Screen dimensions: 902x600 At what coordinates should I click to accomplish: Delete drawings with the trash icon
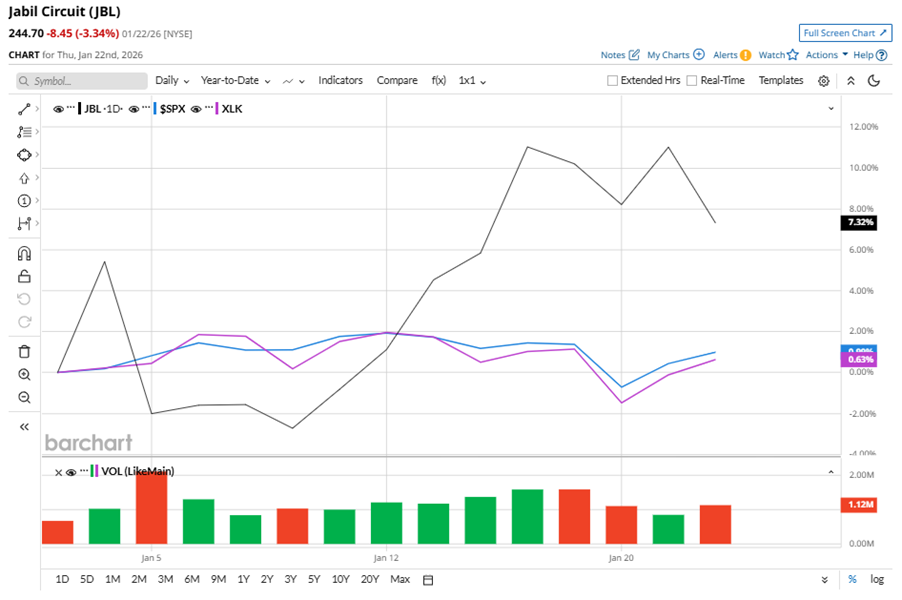24,351
